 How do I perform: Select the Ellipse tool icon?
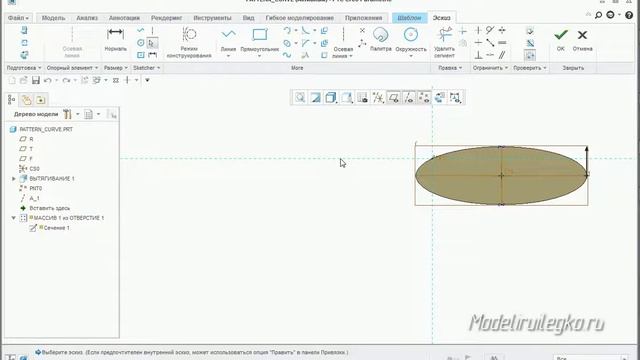287,43
